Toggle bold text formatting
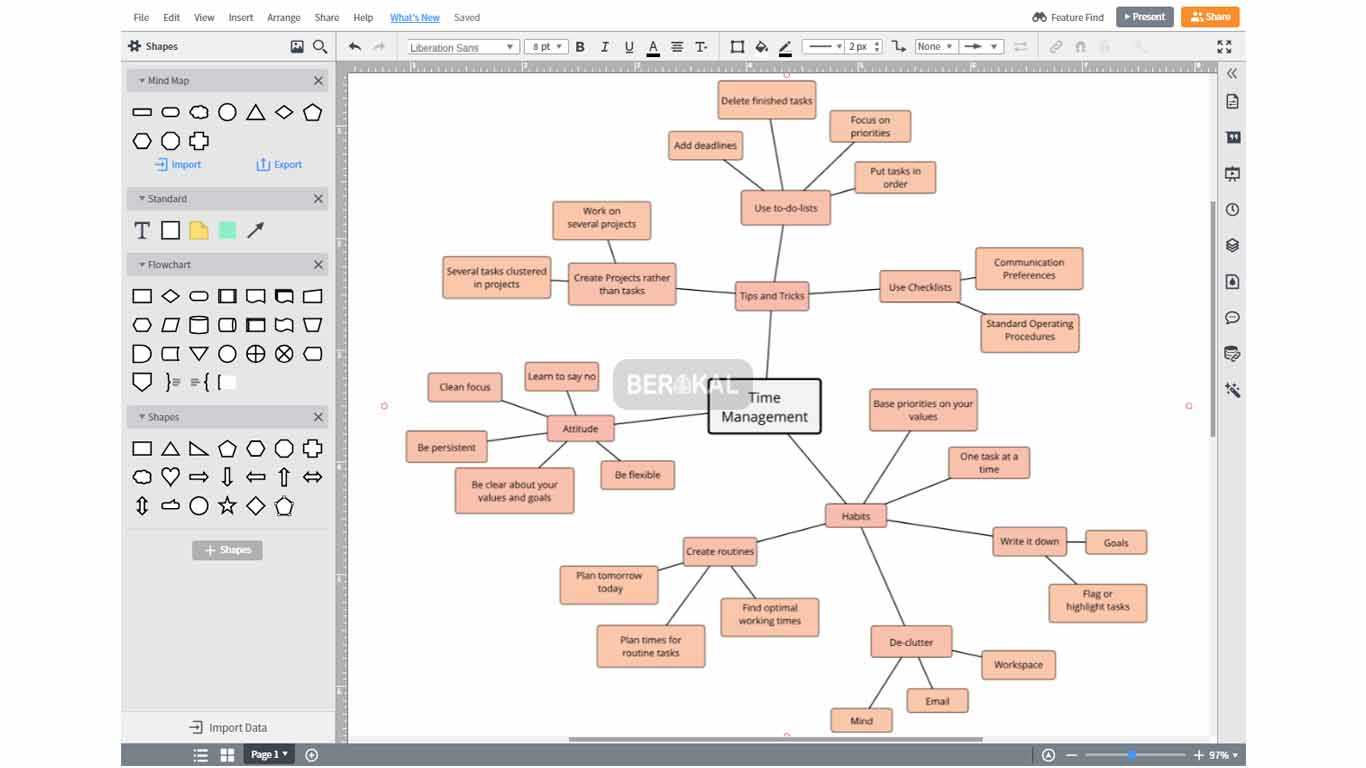 580,46
